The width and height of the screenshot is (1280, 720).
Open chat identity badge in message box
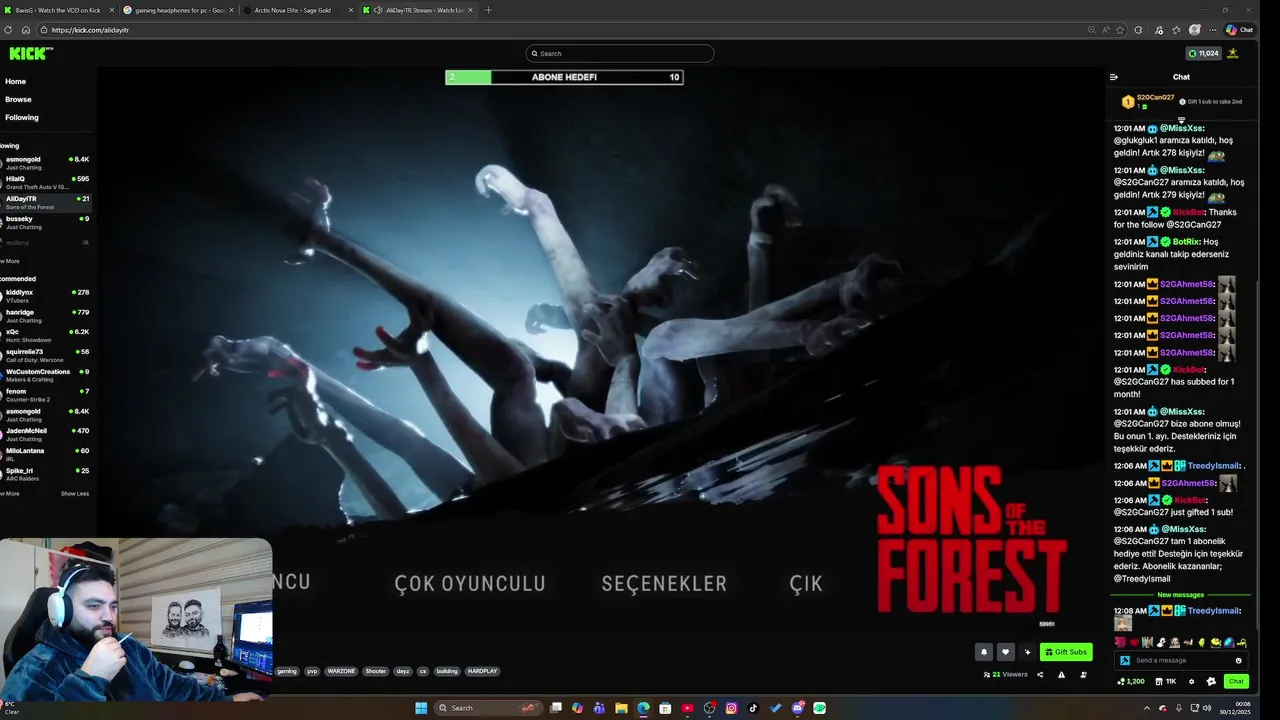point(1125,660)
